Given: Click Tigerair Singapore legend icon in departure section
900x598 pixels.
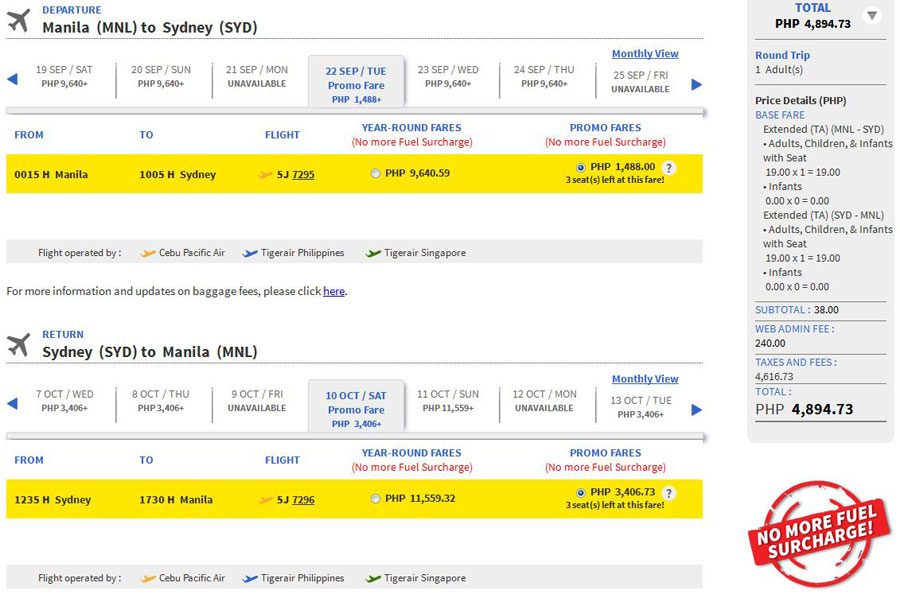Looking at the screenshot, I should (373, 253).
